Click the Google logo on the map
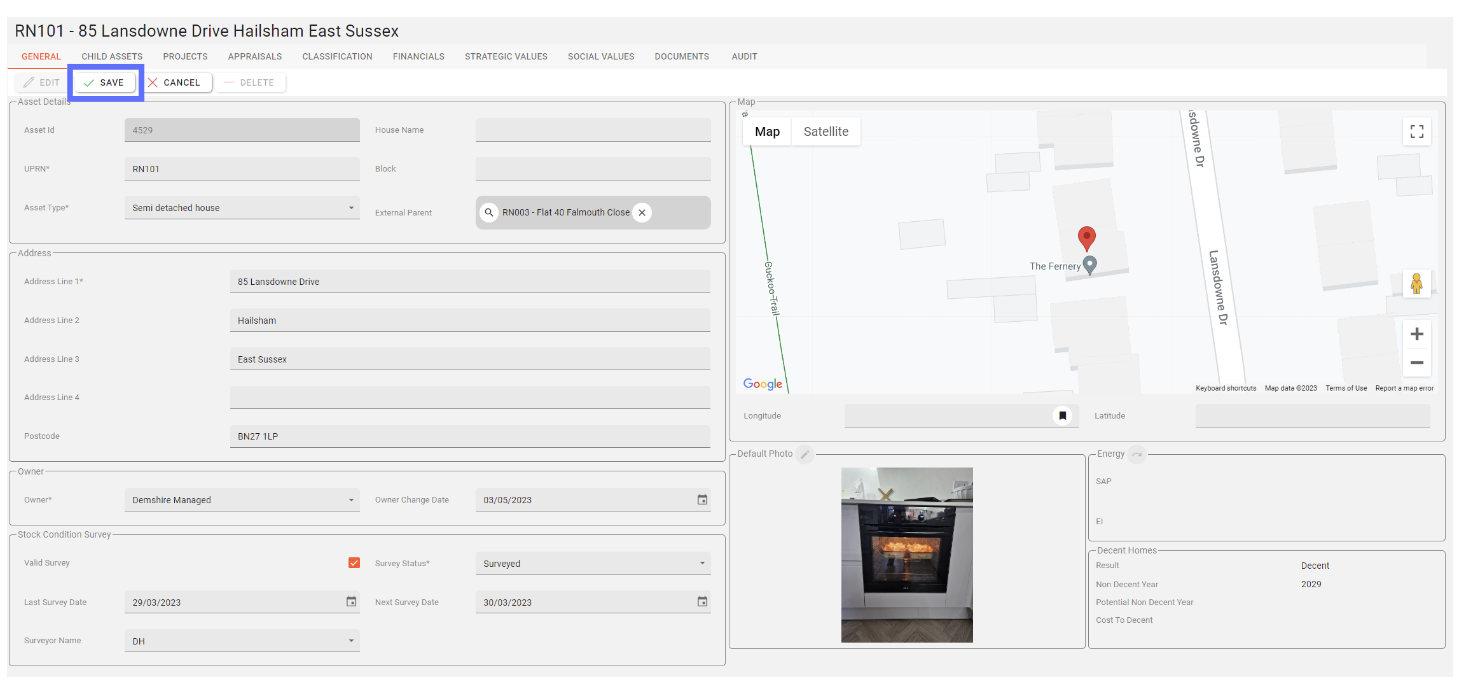Screen dimensions: 1462x685 (763, 384)
